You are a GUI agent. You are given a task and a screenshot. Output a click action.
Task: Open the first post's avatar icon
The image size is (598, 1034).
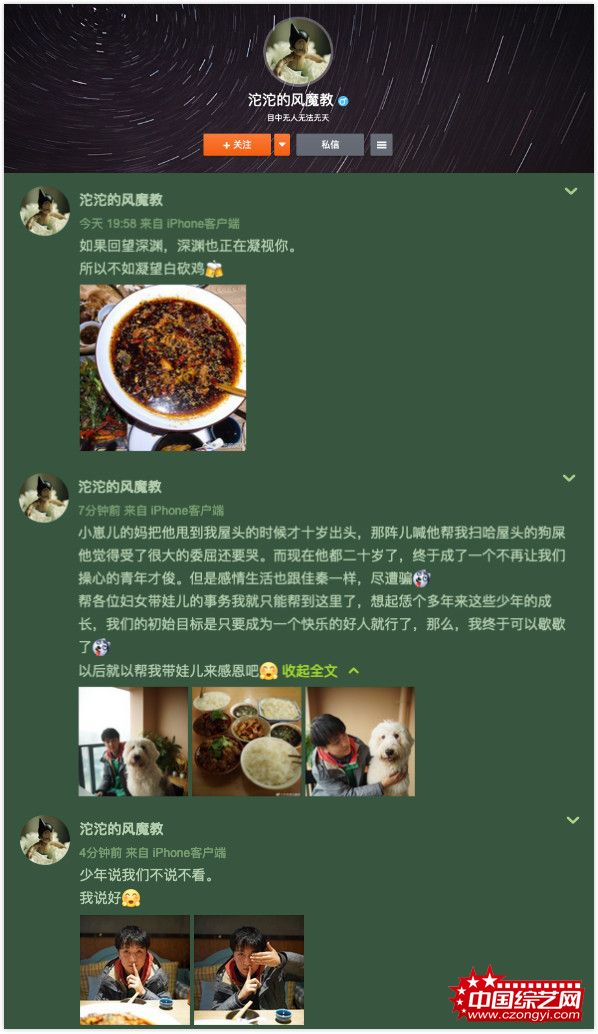(x=44, y=211)
